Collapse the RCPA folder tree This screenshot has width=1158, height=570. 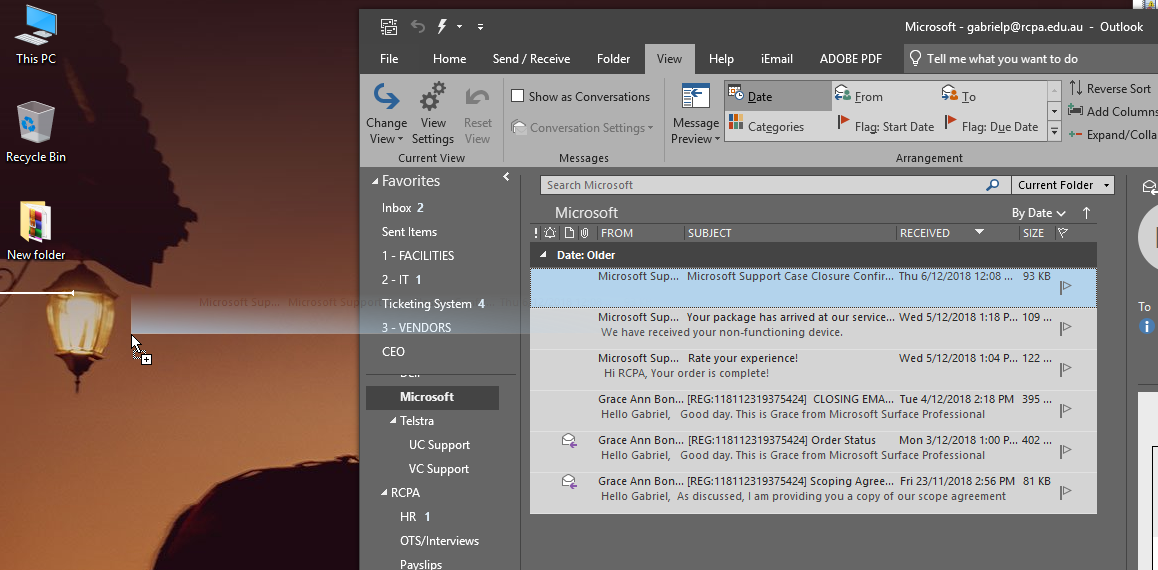coord(384,492)
